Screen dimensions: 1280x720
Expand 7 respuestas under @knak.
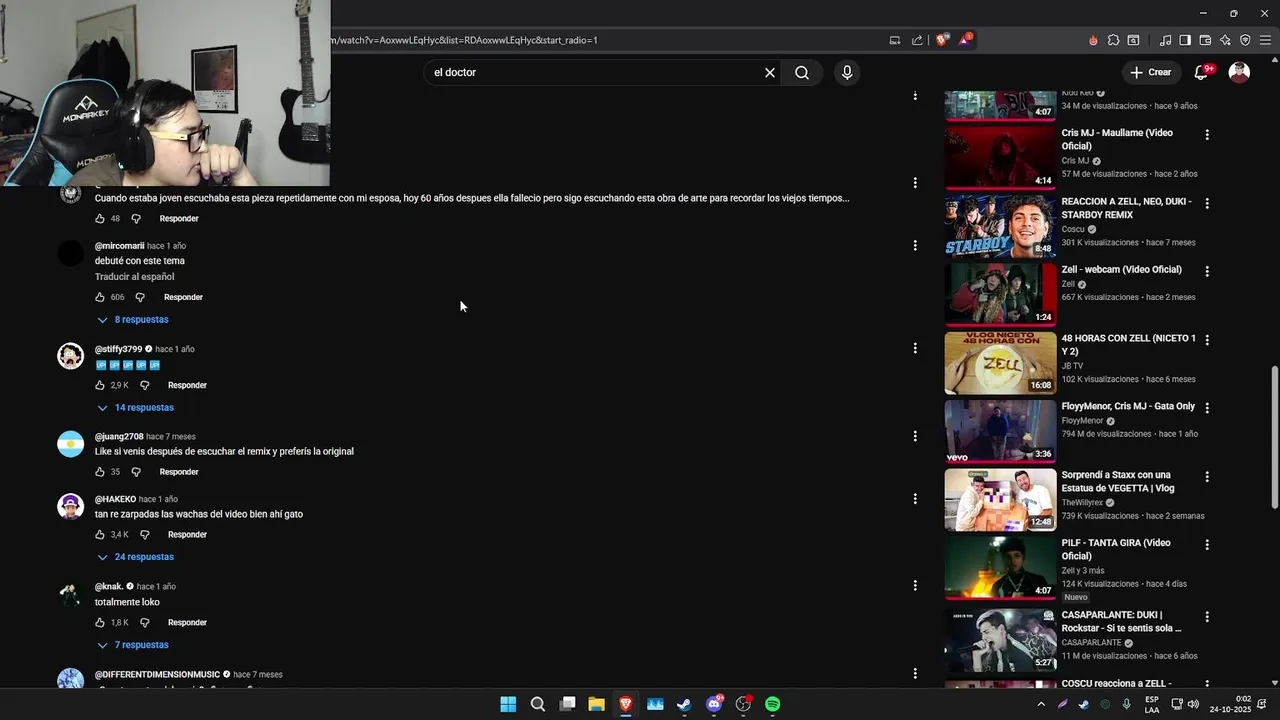pyautogui.click(x=133, y=645)
